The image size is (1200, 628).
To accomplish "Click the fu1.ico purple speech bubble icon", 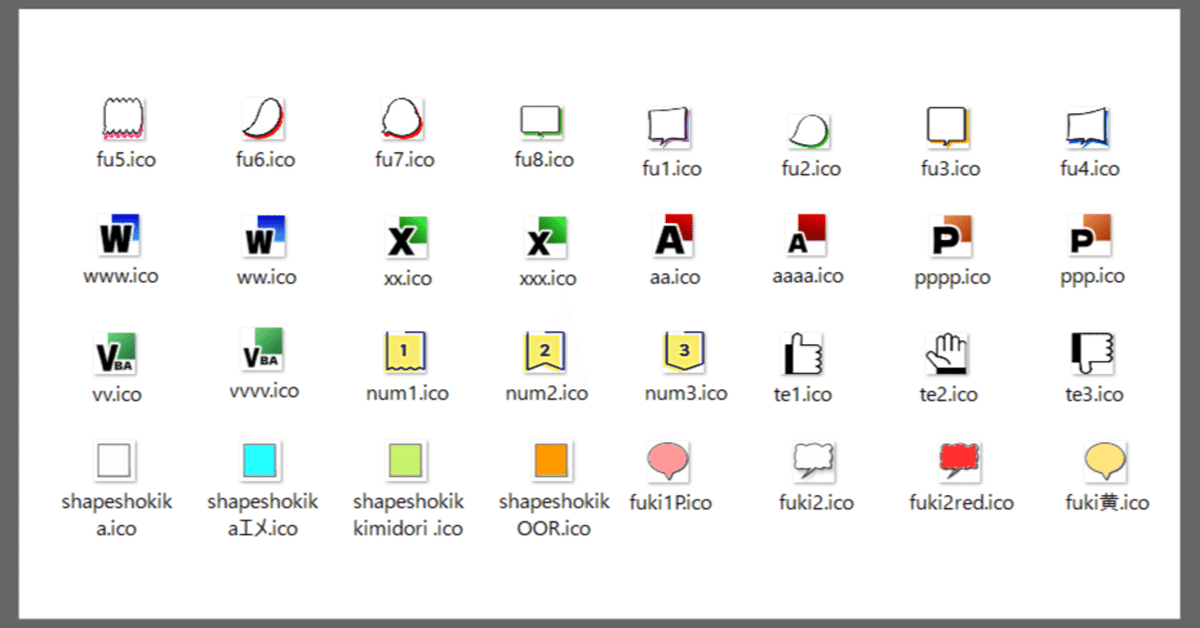I will pyautogui.click(x=671, y=128).
